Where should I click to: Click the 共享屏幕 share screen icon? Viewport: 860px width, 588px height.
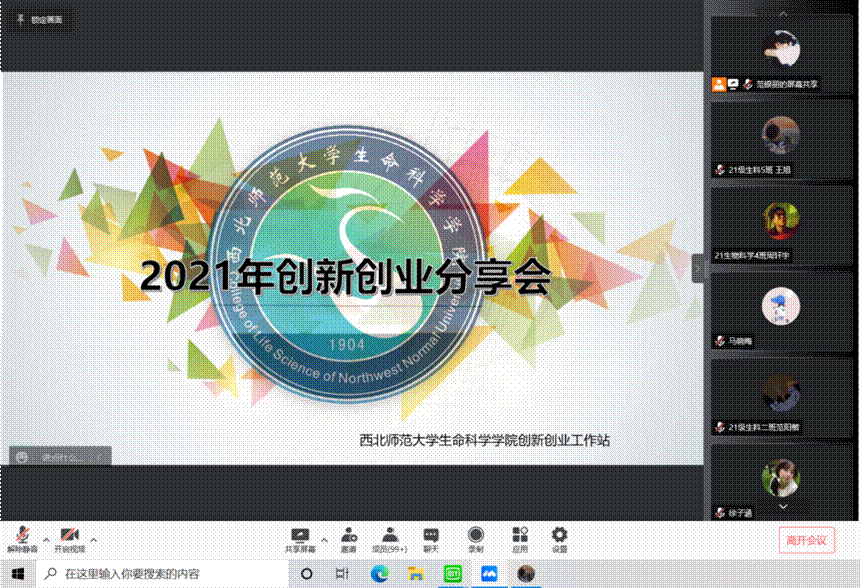coord(299,539)
